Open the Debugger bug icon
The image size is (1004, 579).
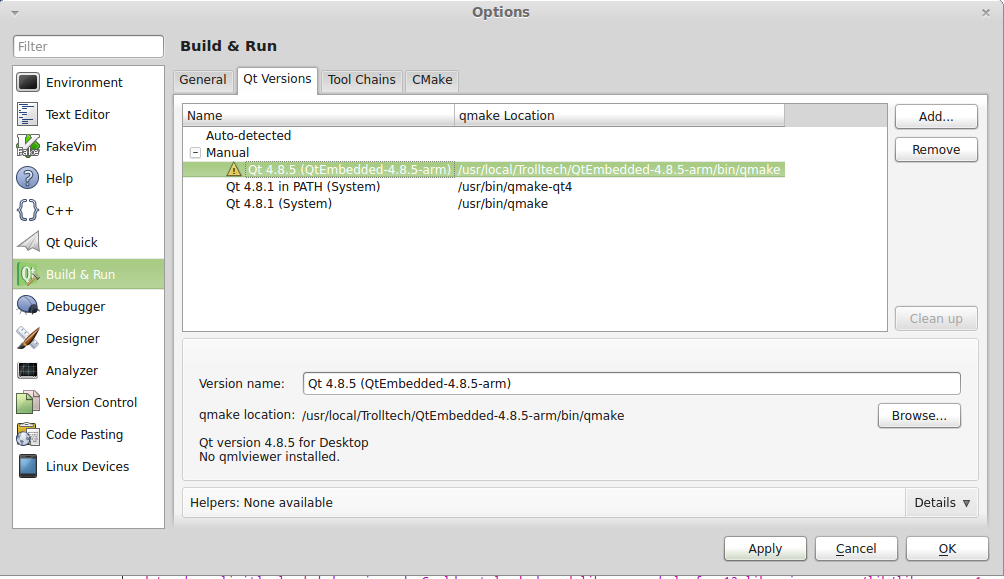tap(28, 306)
